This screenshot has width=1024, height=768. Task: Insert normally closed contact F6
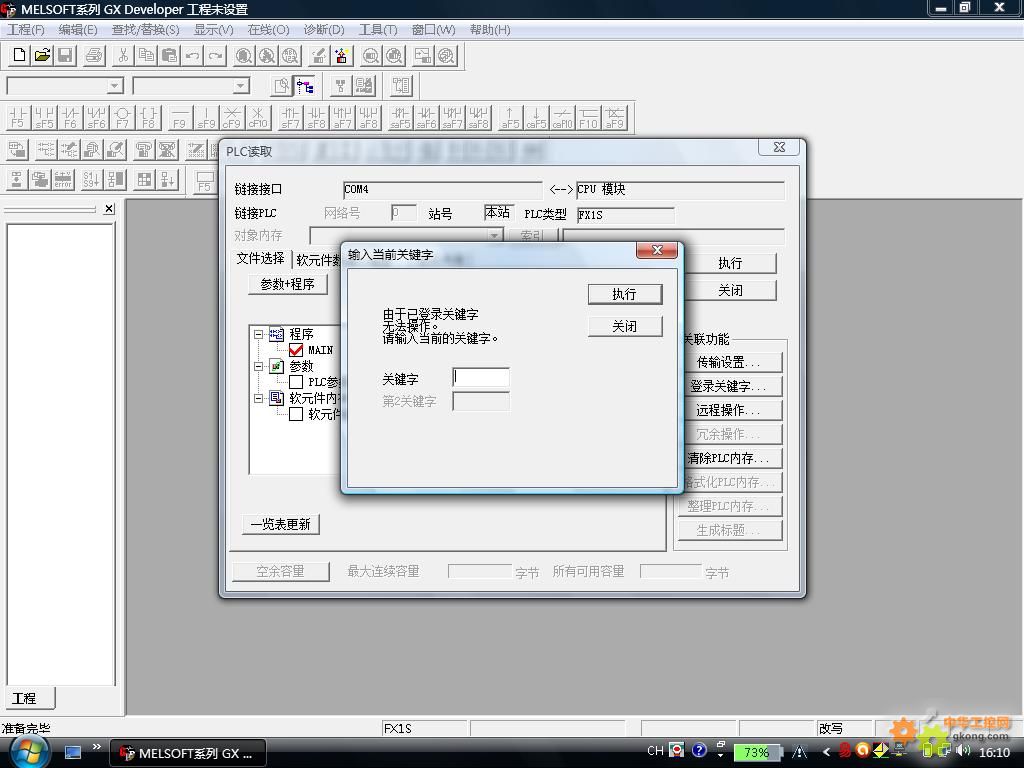71,118
